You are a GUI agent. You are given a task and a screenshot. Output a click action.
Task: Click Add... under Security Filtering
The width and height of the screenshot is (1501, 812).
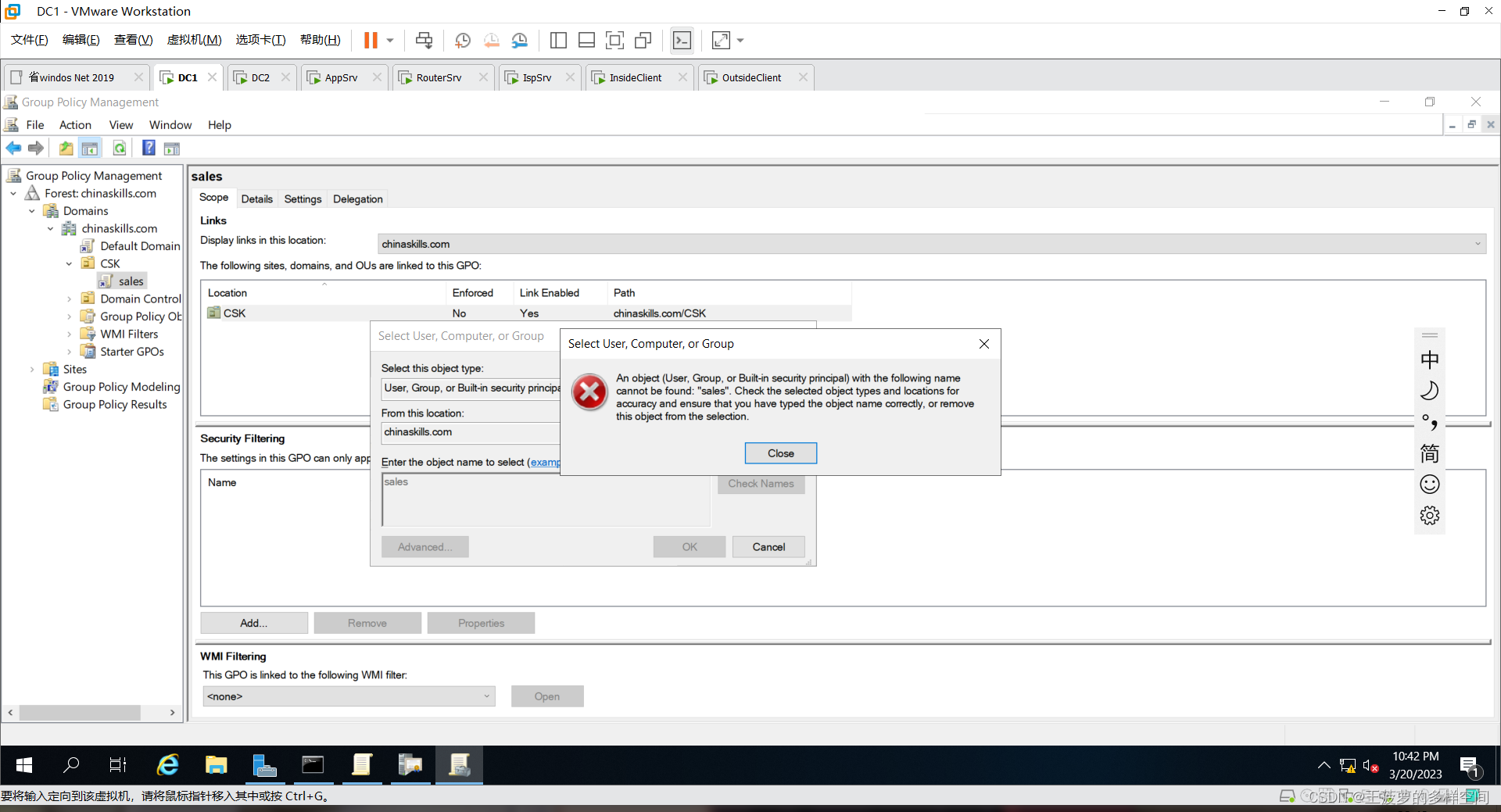[x=254, y=623]
